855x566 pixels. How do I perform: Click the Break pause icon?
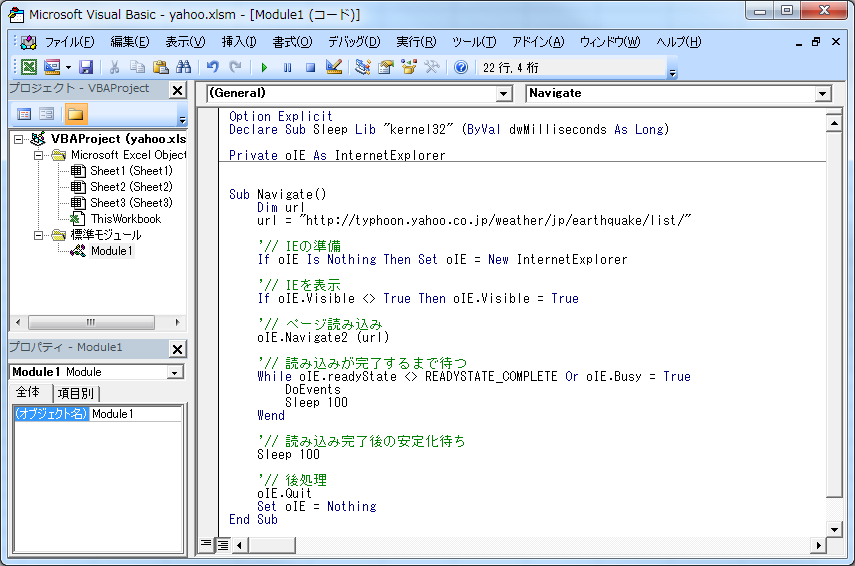(287, 68)
